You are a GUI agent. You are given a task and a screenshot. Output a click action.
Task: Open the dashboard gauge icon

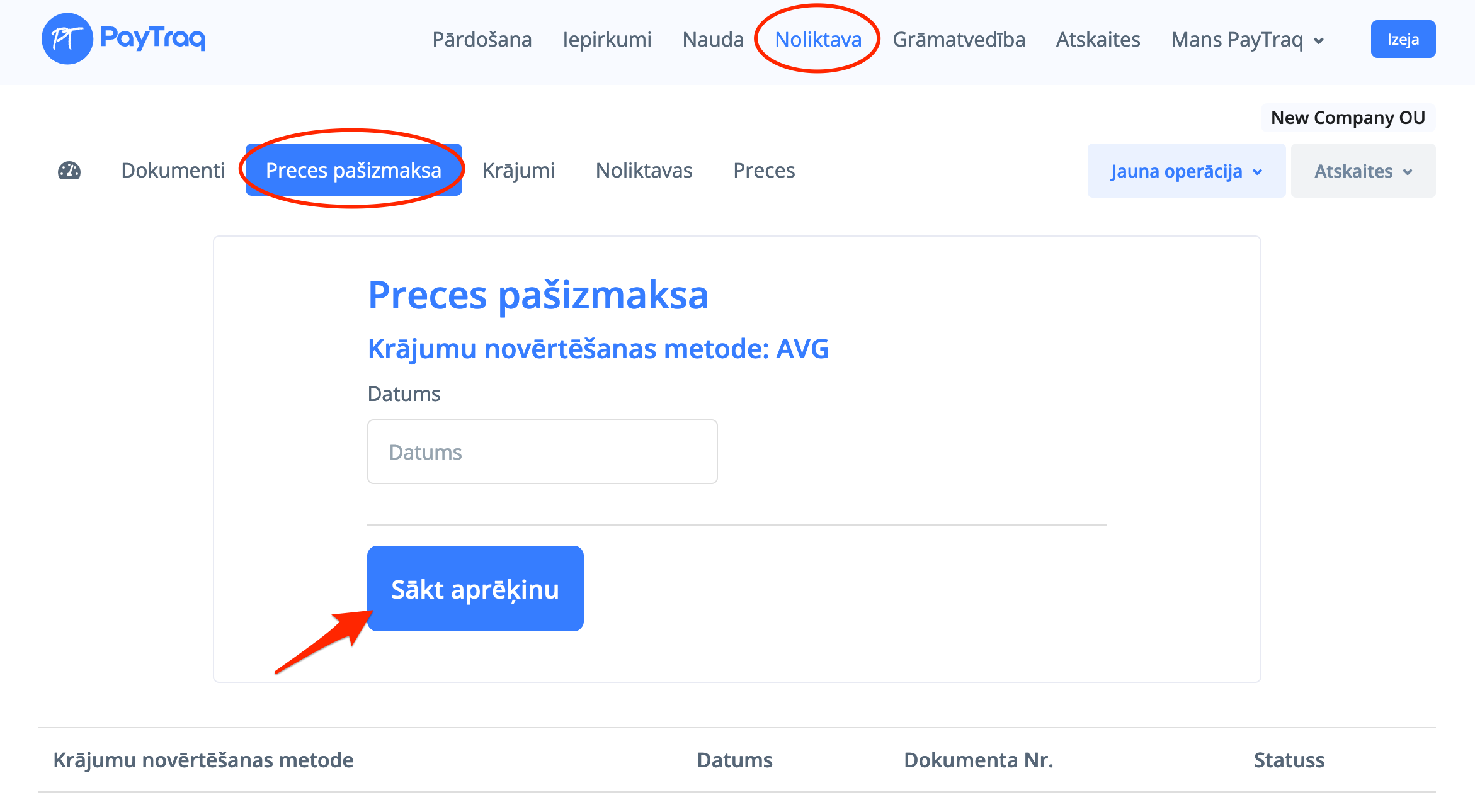coord(69,171)
